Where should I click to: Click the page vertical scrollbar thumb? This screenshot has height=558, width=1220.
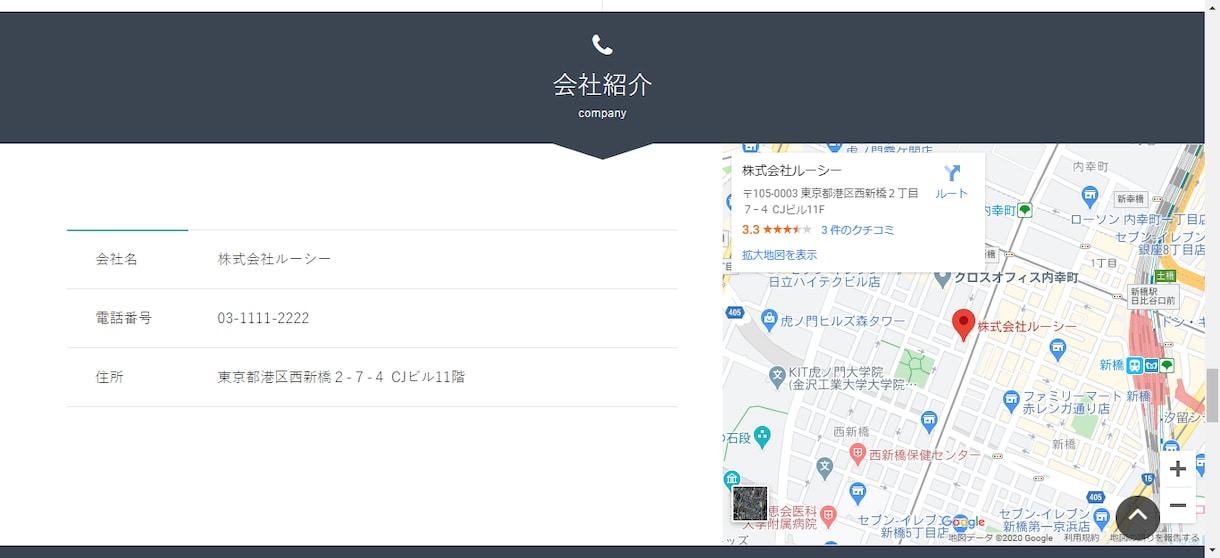[x=1212, y=395]
